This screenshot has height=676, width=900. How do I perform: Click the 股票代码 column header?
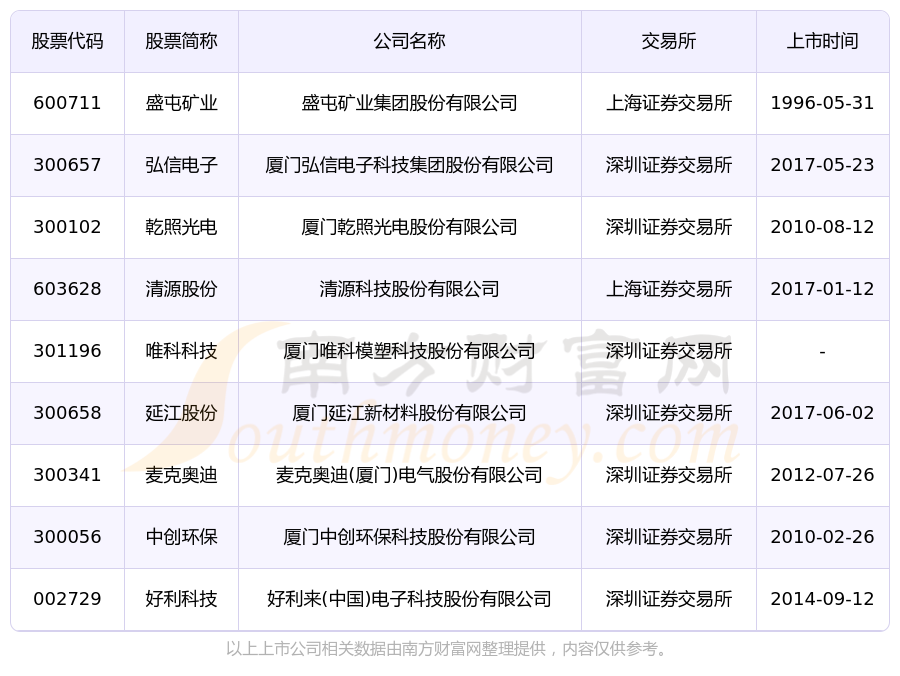pyautogui.click(x=67, y=41)
